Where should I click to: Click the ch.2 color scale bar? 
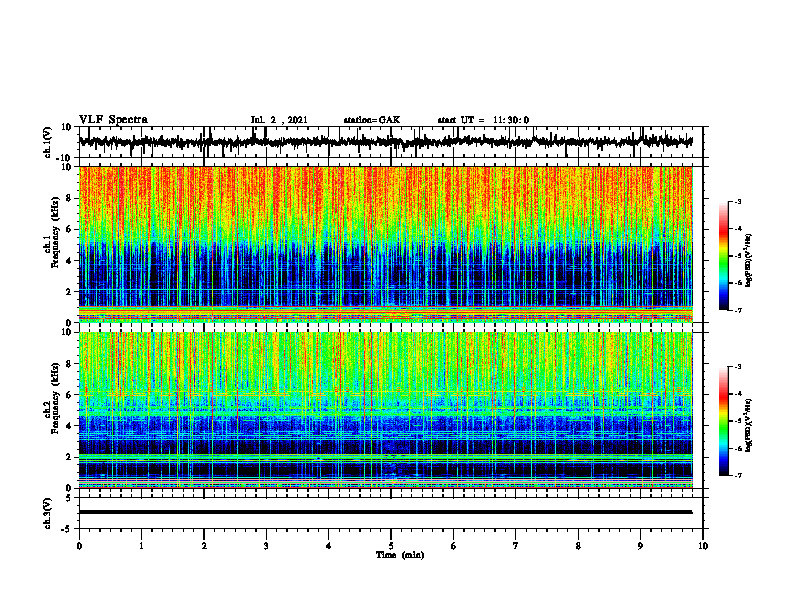[x=723, y=421]
